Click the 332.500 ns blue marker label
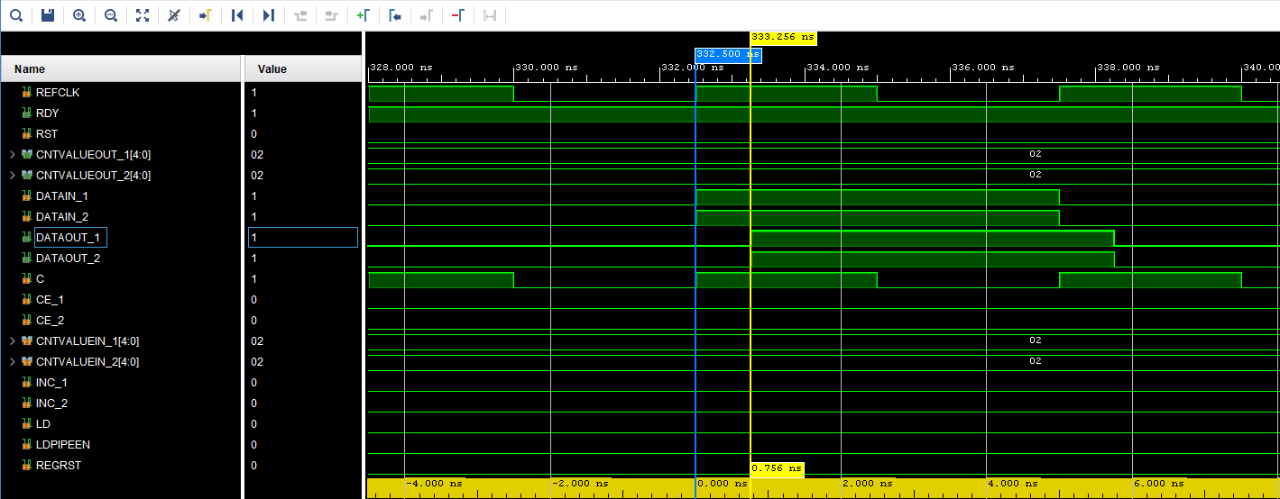The image size is (1280, 499). 728,54
